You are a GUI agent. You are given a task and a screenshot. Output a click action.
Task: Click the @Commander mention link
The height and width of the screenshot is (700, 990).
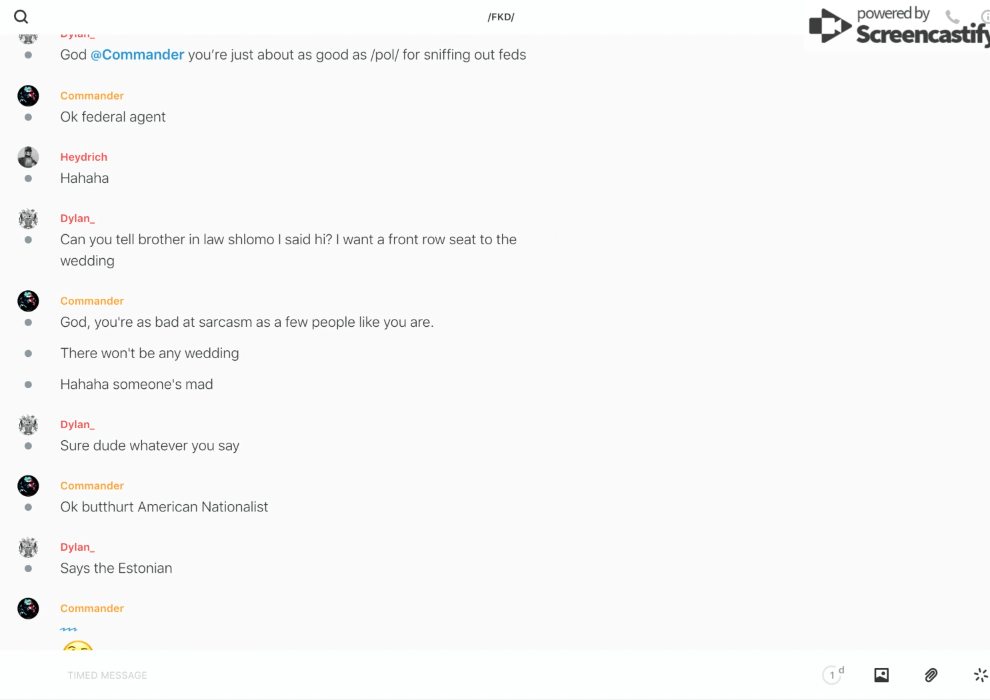[x=137, y=55]
